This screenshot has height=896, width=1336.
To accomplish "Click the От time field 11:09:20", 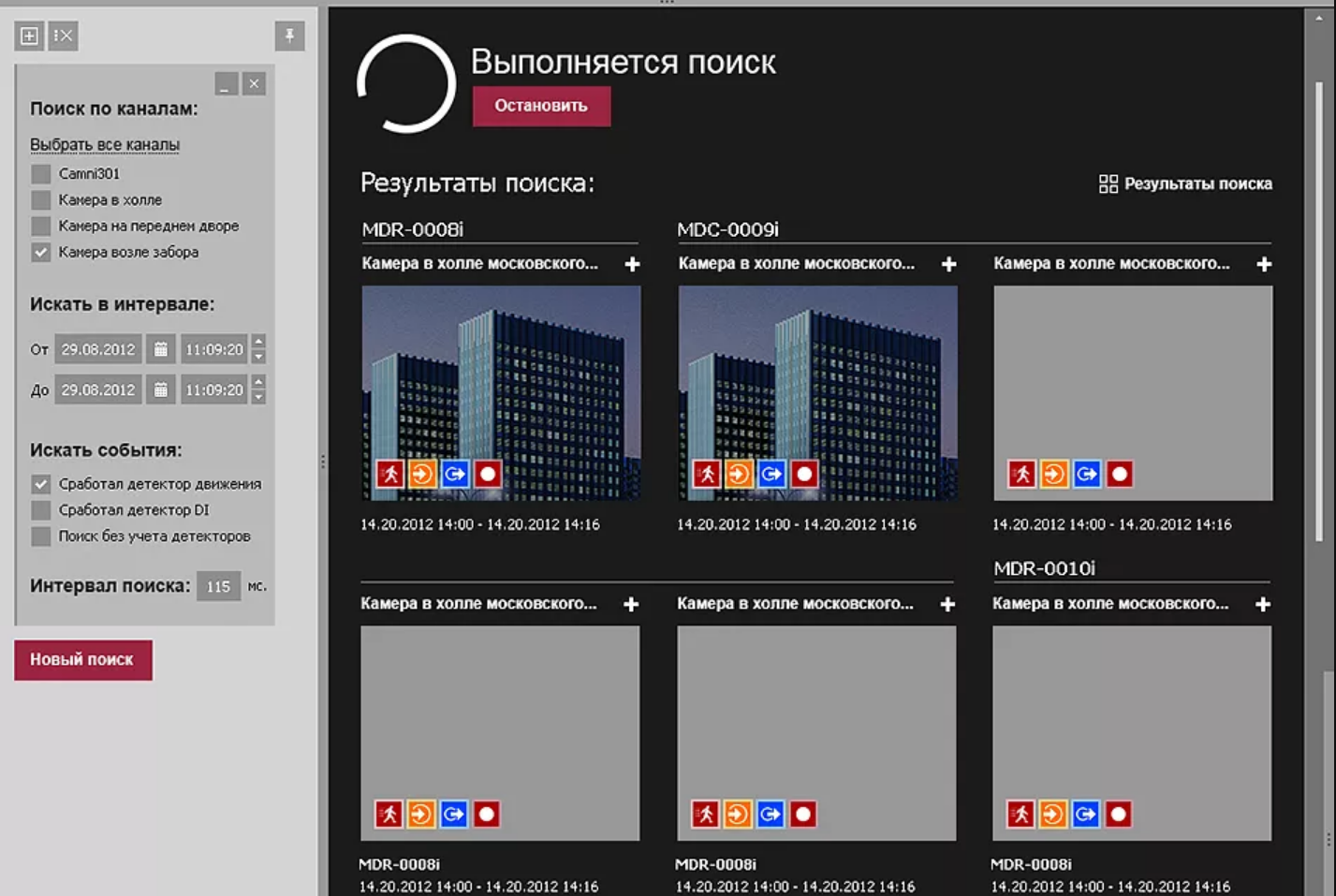I will 214,349.
